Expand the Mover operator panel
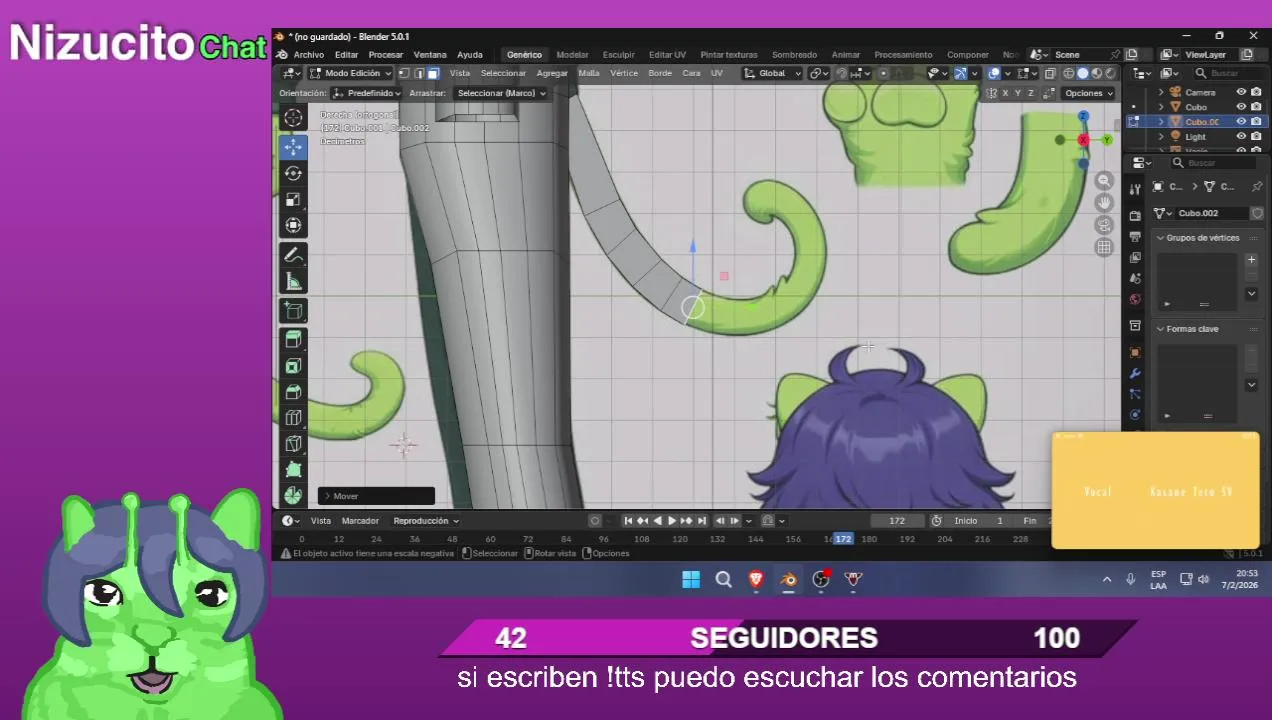The height and width of the screenshot is (720, 1272). click(x=376, y=496)
